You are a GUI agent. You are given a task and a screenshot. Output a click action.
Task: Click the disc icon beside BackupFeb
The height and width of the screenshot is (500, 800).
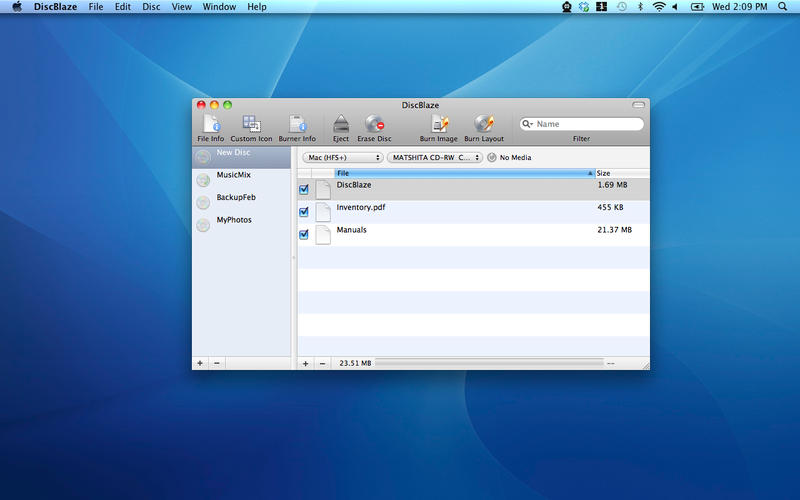tap(203, 202)
